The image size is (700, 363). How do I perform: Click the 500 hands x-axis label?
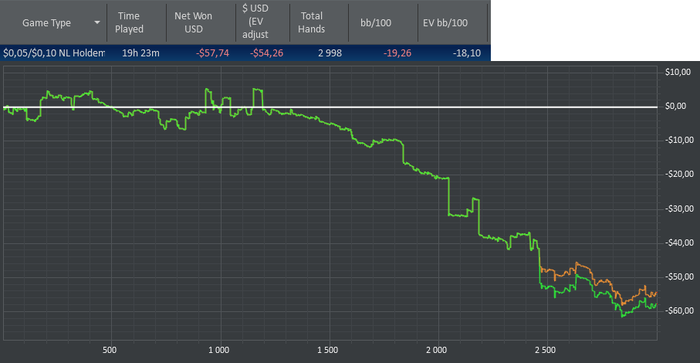coord(109,350)
